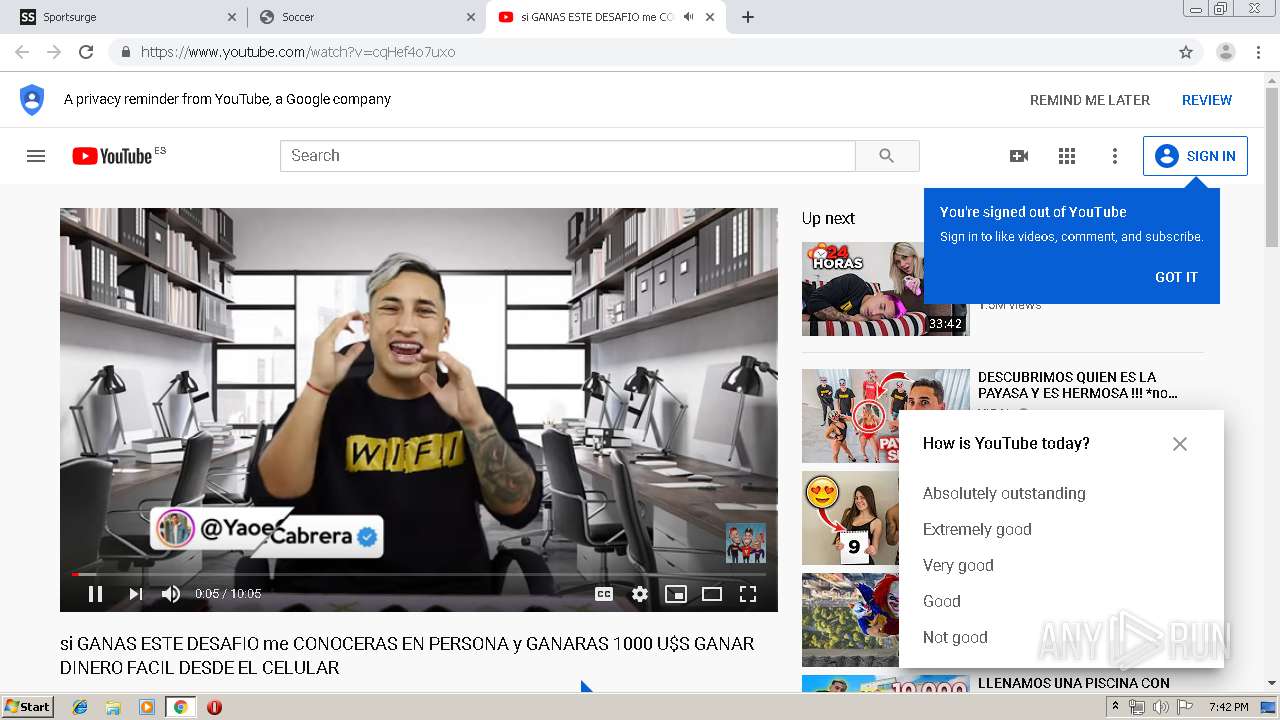Open Chrome profile avatar
This screenshot has height=720, width=1280.
click(1226, 52)
